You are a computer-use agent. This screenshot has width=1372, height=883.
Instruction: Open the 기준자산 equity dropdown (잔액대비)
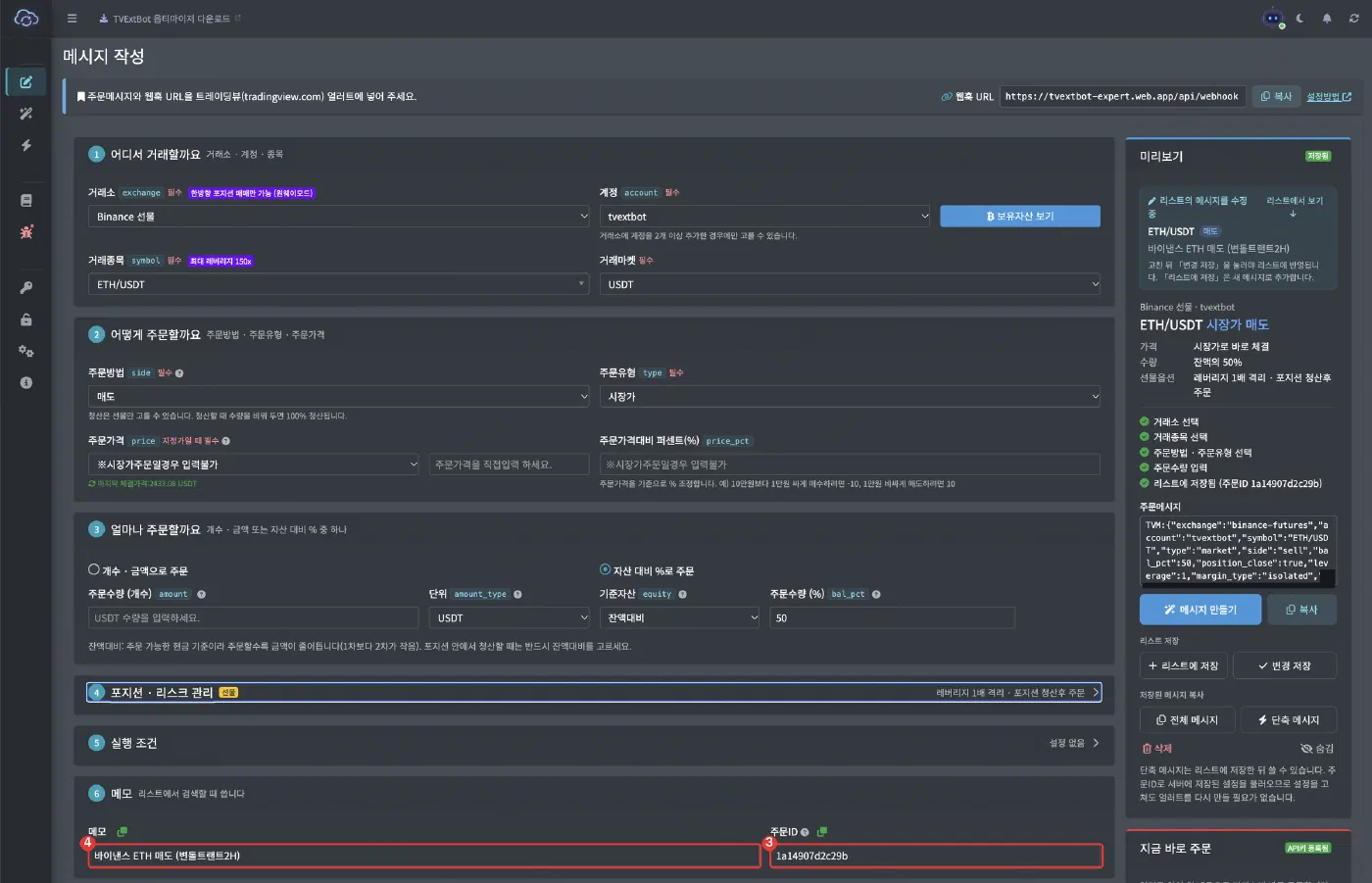pos(680,618)
